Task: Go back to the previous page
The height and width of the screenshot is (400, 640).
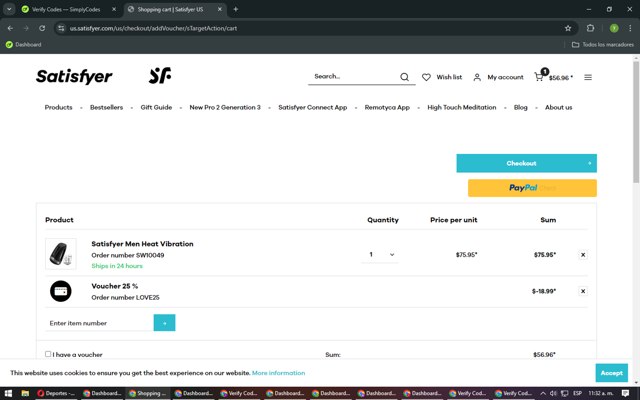Action: point(10,28)
